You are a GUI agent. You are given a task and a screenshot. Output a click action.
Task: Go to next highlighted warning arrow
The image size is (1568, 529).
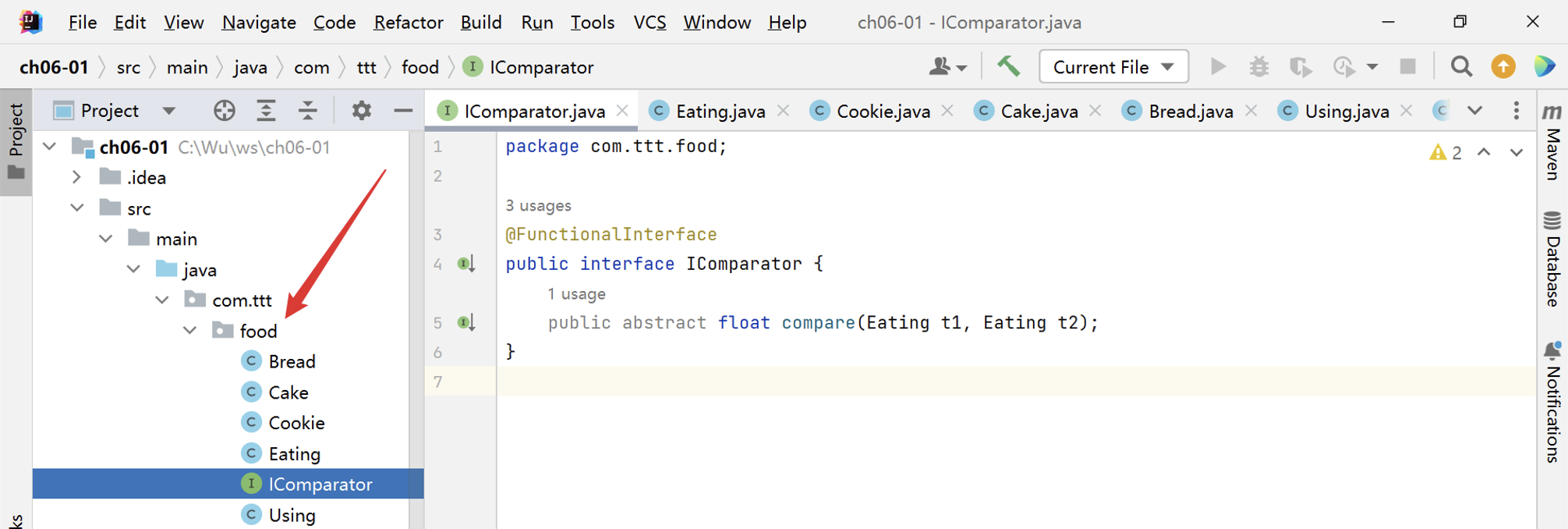coord(1516,153)
